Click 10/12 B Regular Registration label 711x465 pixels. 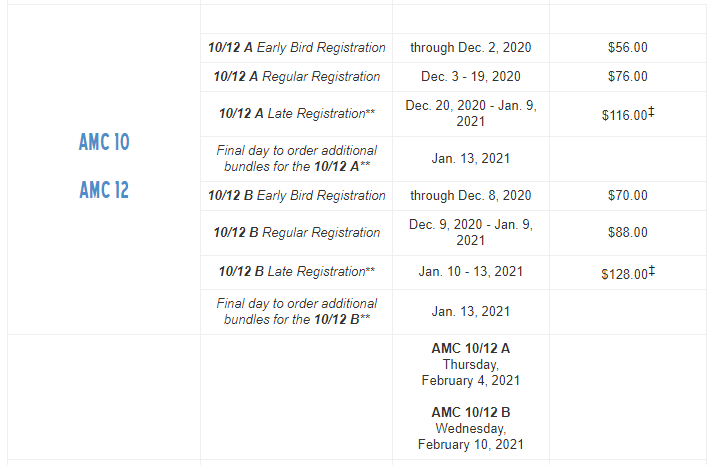pos(297,233)
